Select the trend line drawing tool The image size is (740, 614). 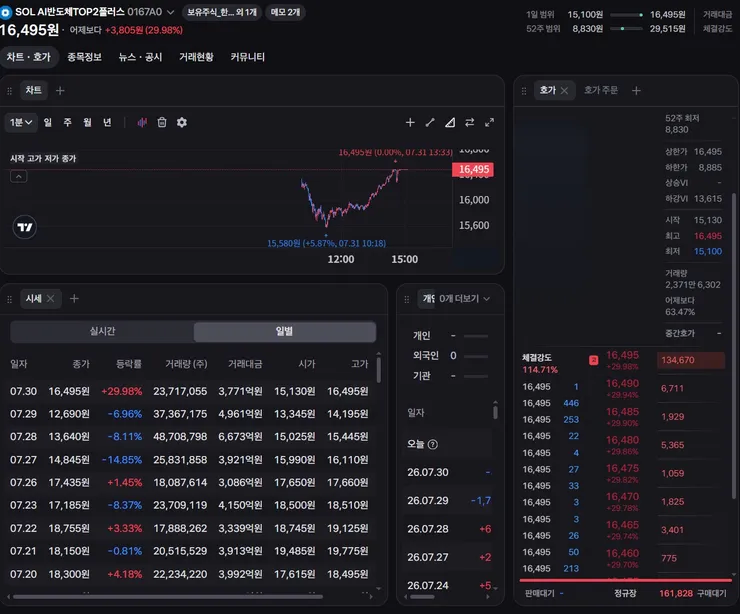point(430,123)
